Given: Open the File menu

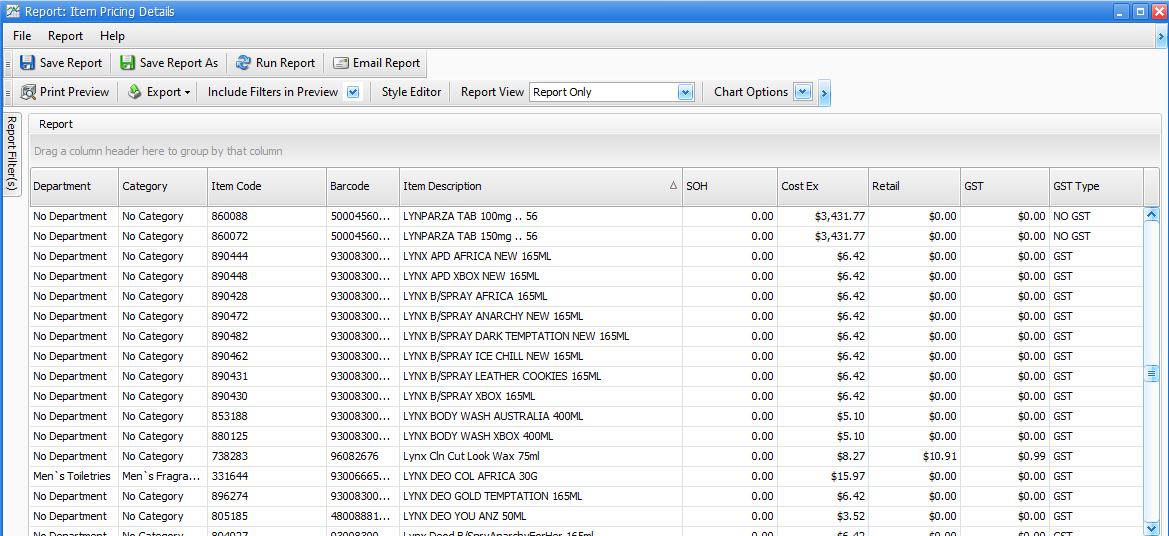Looking at the screenshot, I should click(22, 36).
